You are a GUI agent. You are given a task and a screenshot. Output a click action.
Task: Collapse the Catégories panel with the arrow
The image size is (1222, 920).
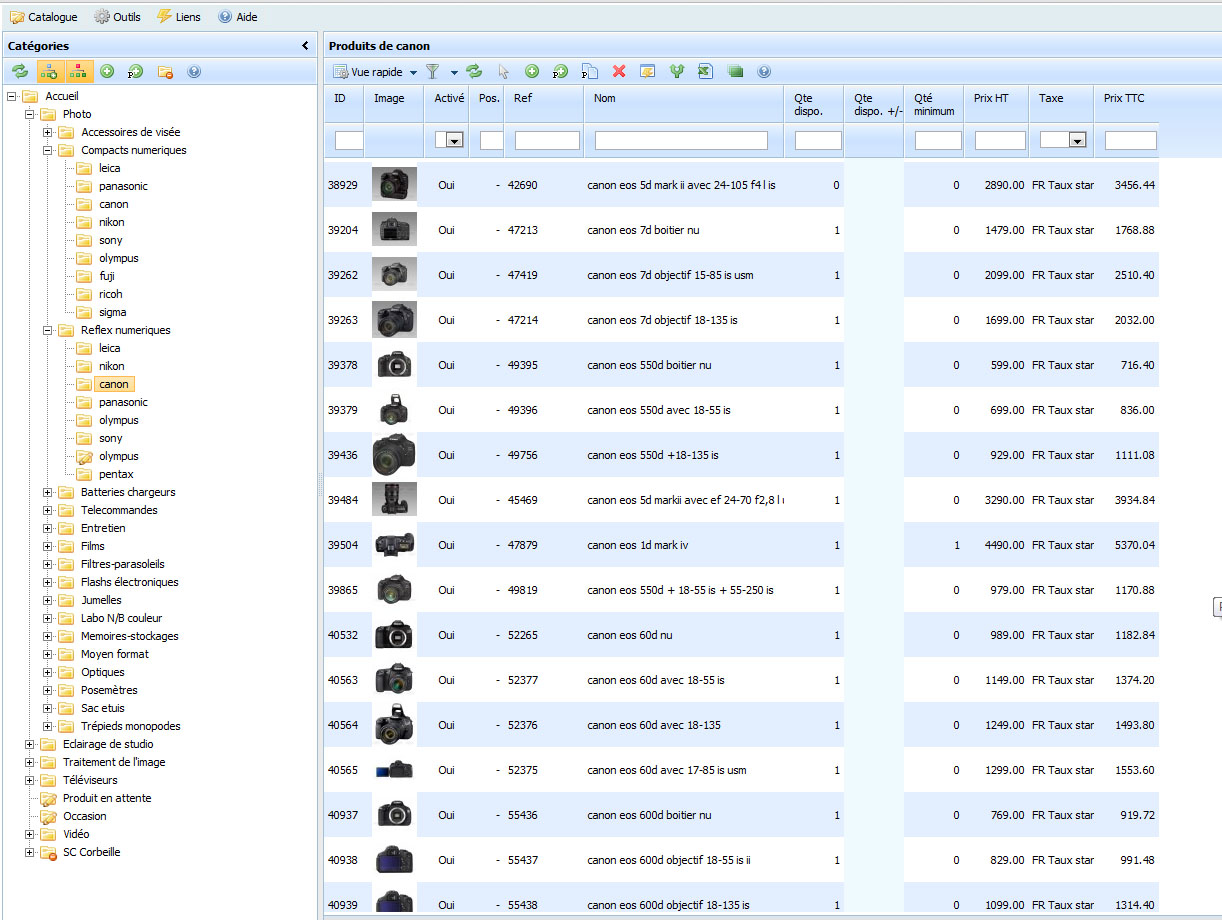[x=305, y=46]
